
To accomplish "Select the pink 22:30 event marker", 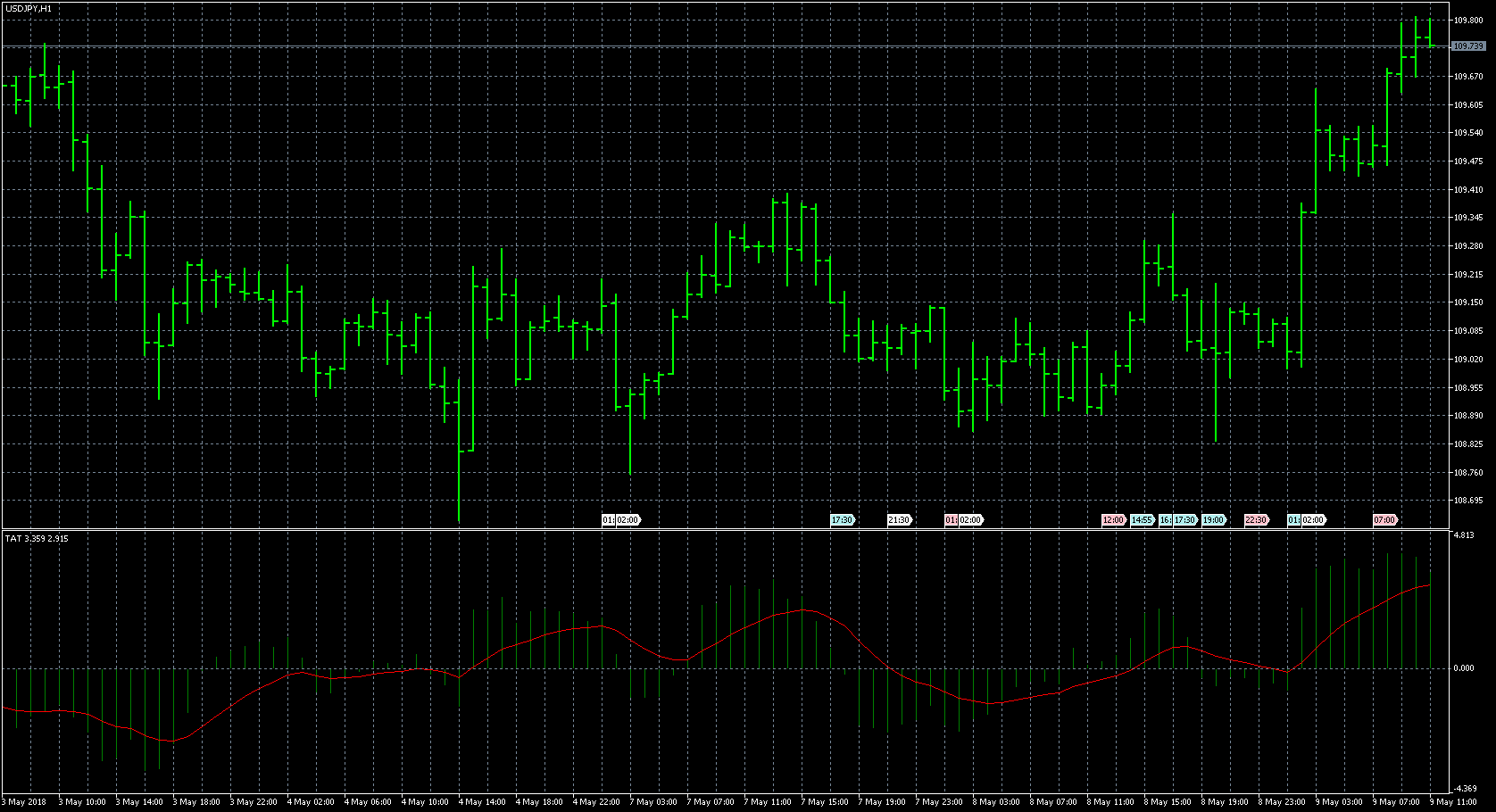I will point(1256,520).
